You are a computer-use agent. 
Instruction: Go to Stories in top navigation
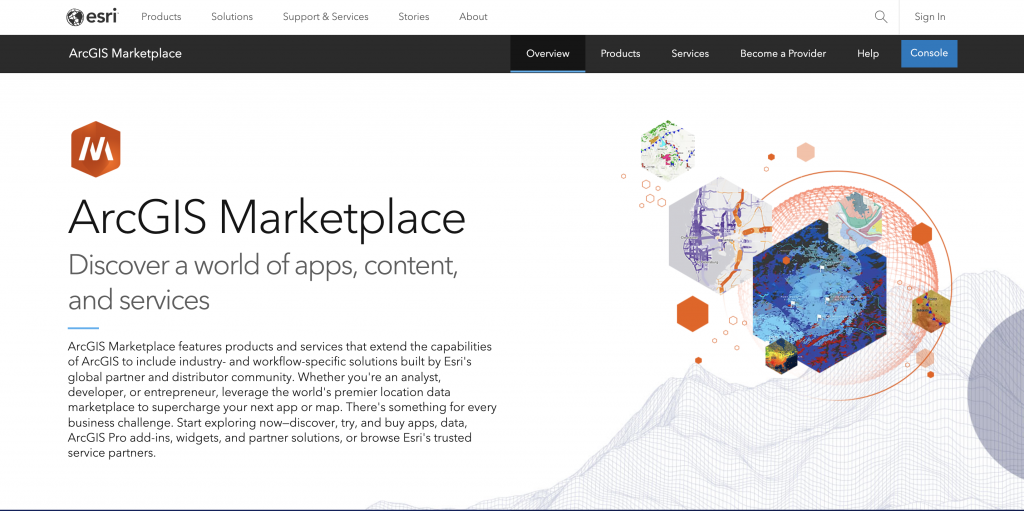pyautogui.click(x=413, y=17)
